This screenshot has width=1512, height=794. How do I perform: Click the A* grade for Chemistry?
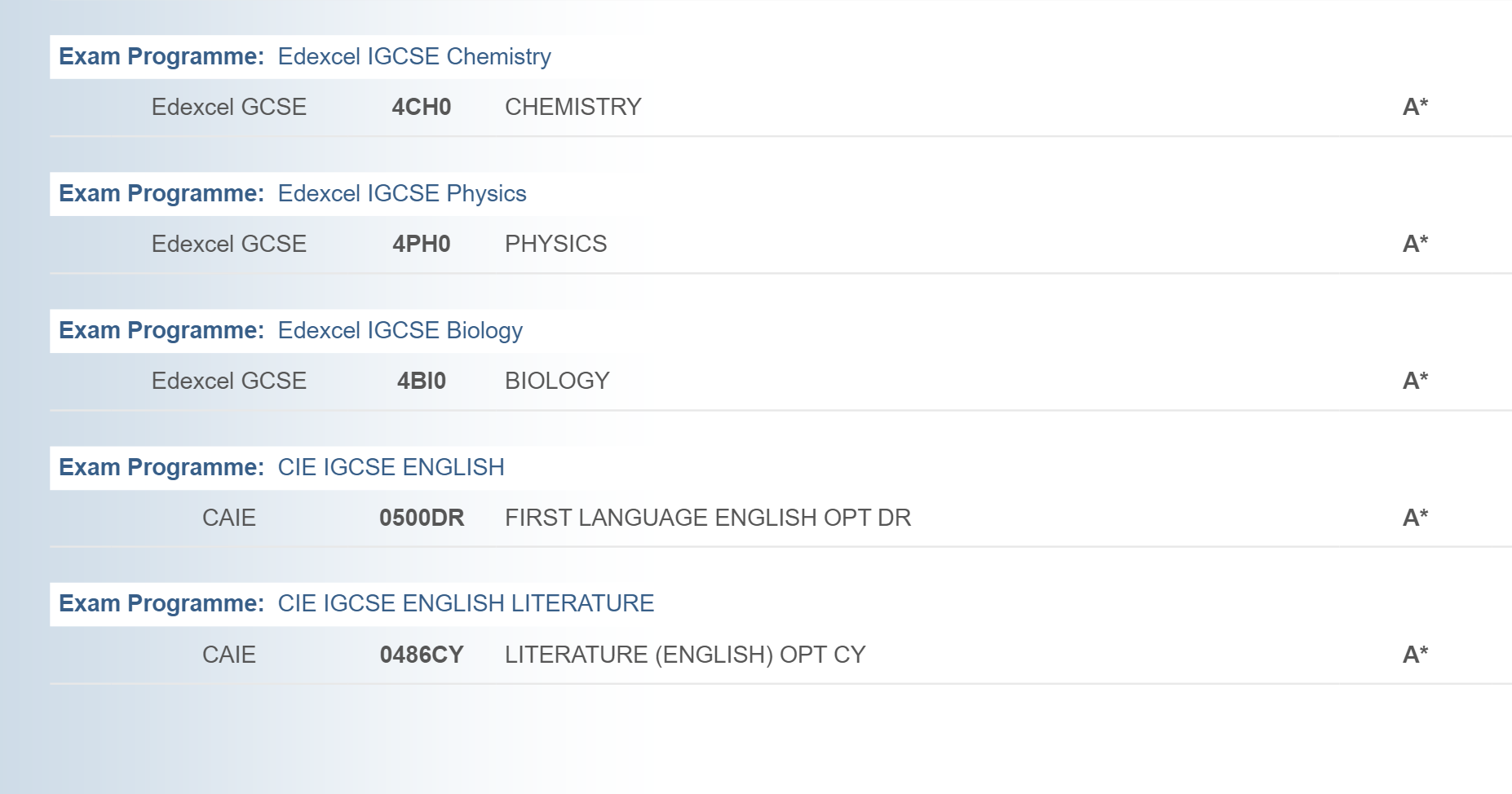point(1415,108)
